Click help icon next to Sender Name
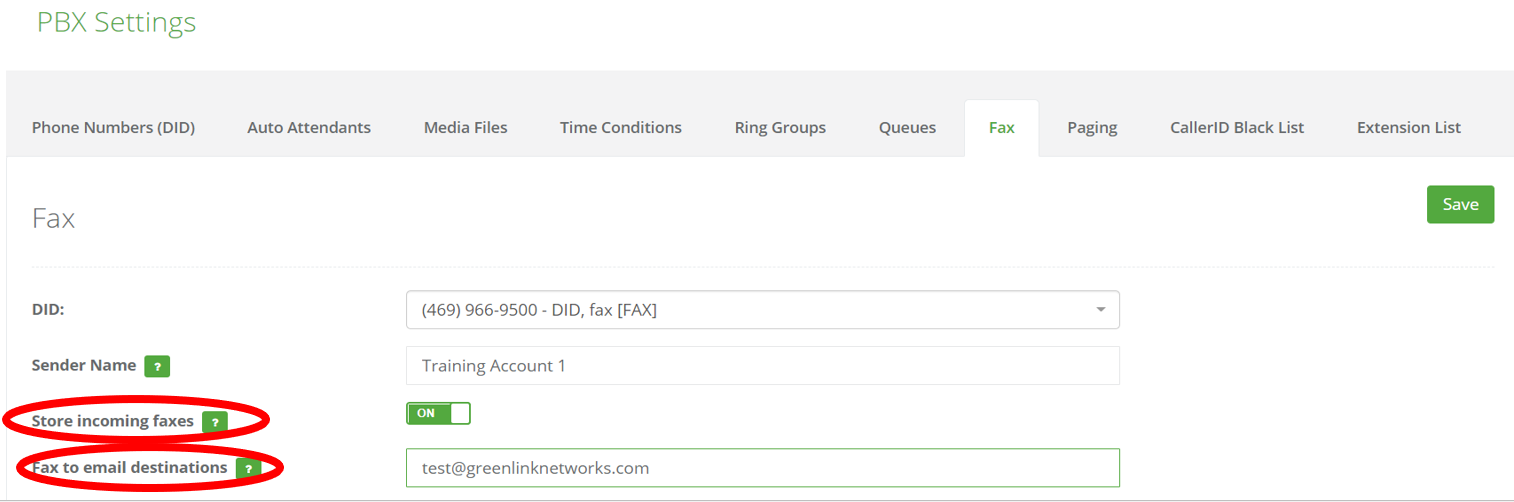 pyautogui.click(x=157, y=366)
